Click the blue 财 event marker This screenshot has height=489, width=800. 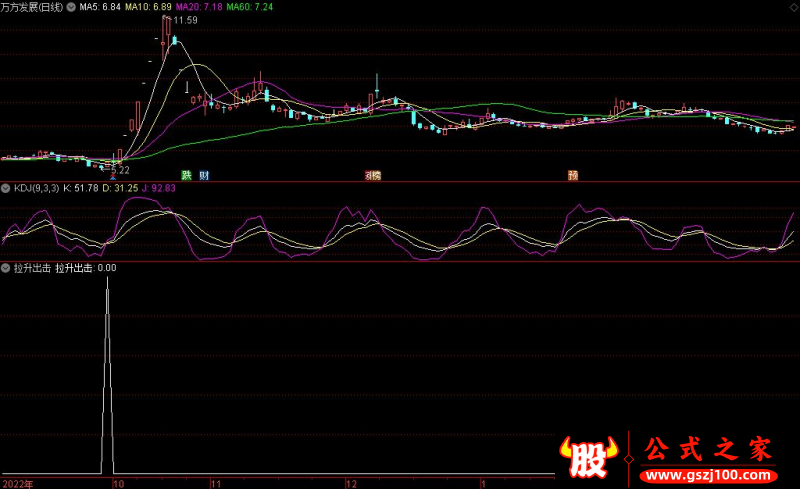click(204, 175)
